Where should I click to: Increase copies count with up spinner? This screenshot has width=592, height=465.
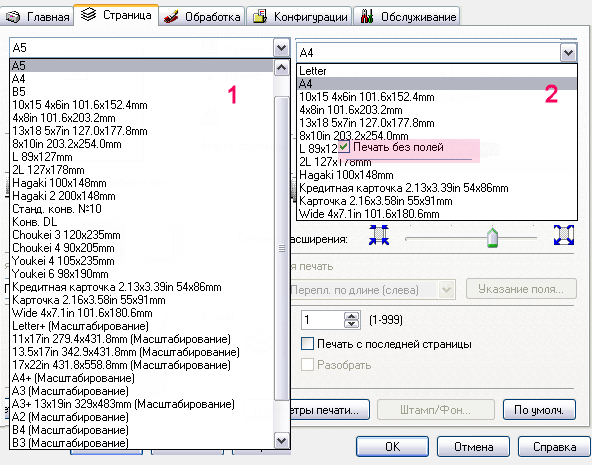pyautogui.click(x=352, y=316)
